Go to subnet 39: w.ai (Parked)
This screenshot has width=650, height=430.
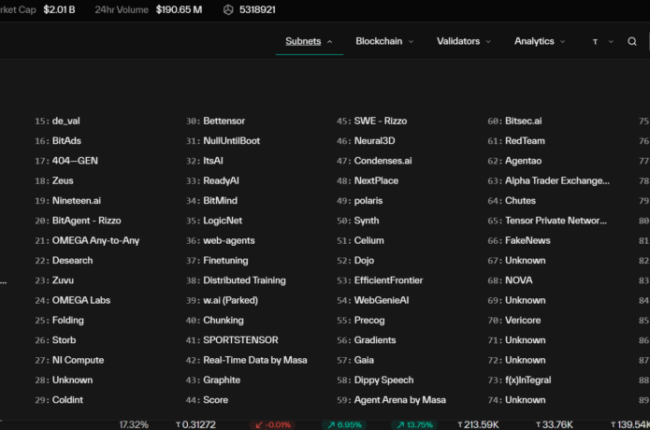(222, 300)
